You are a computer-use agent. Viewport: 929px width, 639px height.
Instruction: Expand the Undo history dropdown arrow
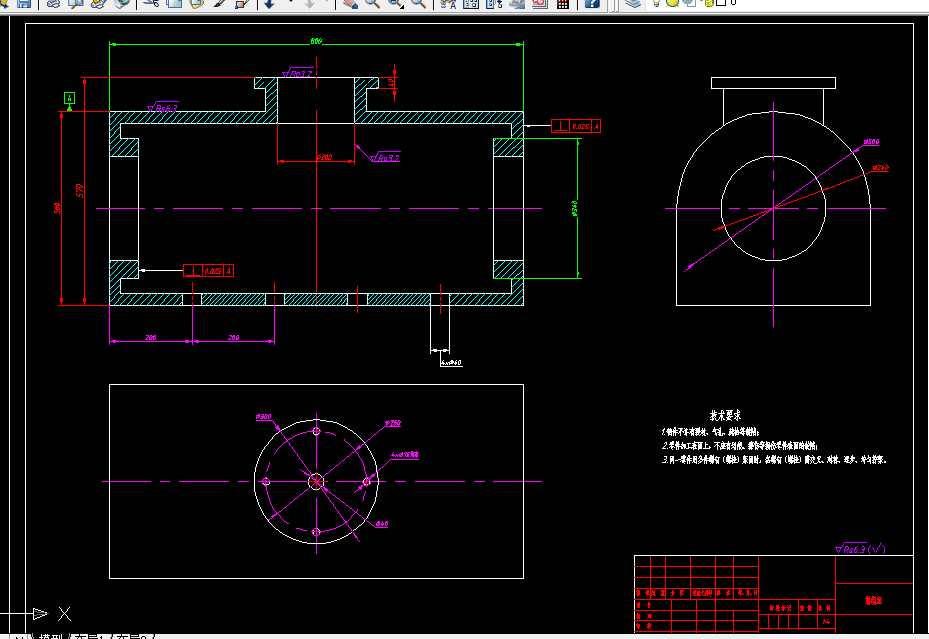290,2
